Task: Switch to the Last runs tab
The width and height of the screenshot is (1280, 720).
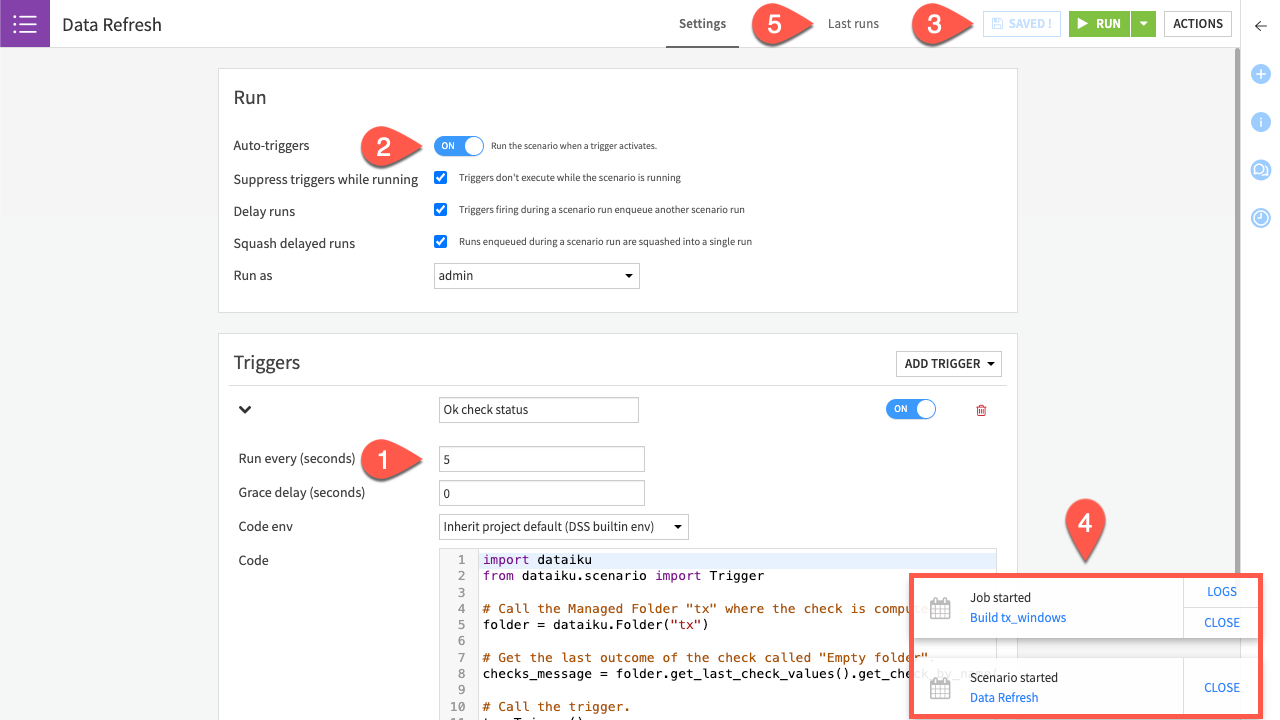Action: tap(853, 24)
